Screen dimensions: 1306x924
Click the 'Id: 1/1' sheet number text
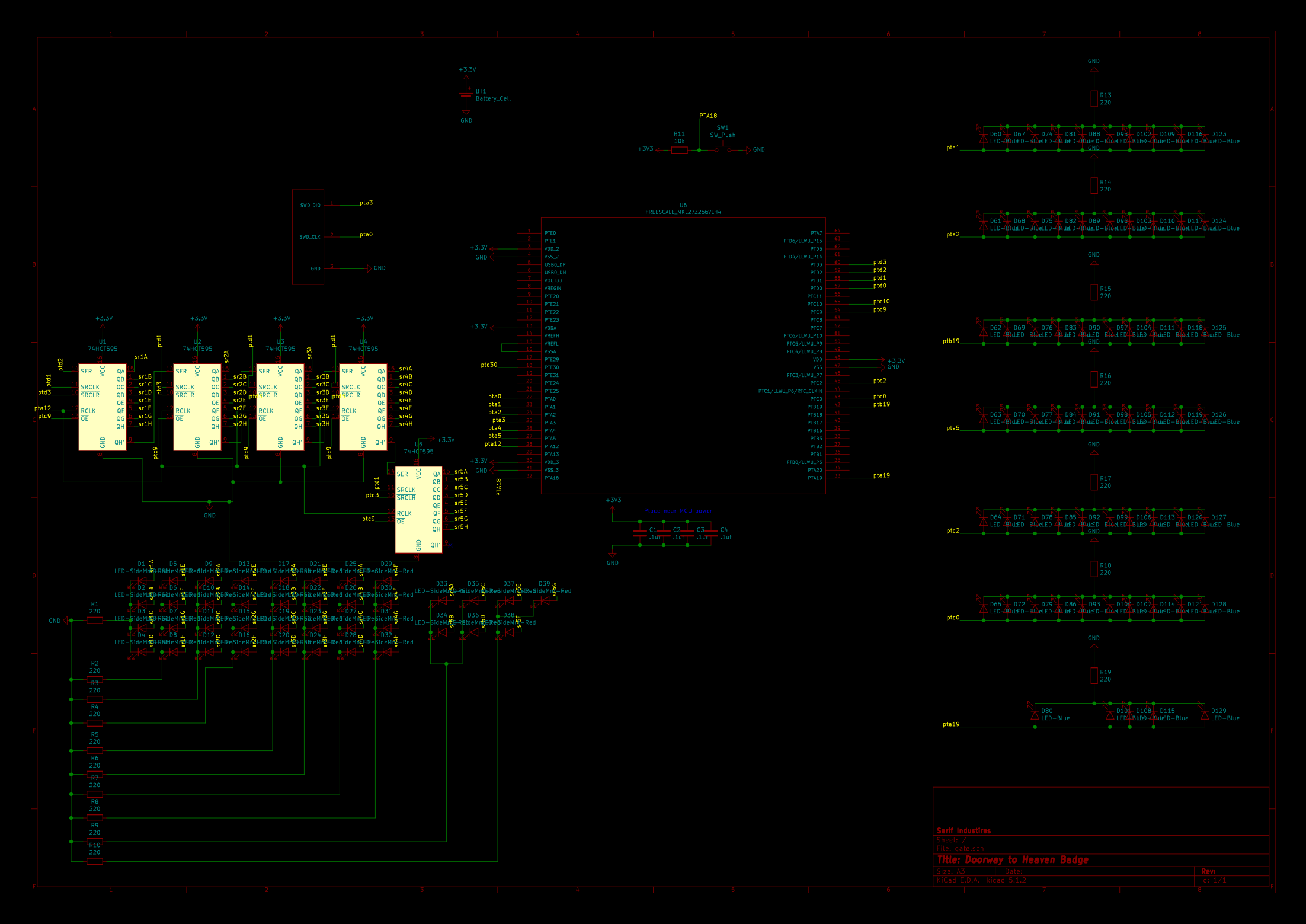[x=1214, y=880]
